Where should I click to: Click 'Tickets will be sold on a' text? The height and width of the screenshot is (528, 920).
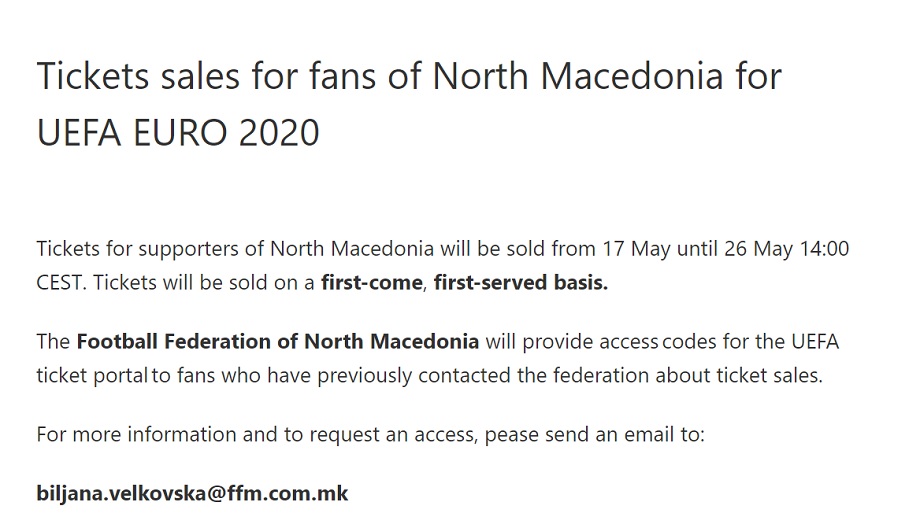tap(204, 283)
